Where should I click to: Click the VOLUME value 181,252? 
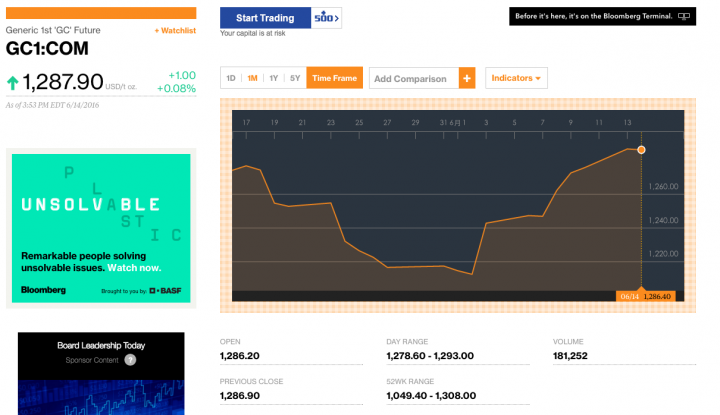(570, 356)
